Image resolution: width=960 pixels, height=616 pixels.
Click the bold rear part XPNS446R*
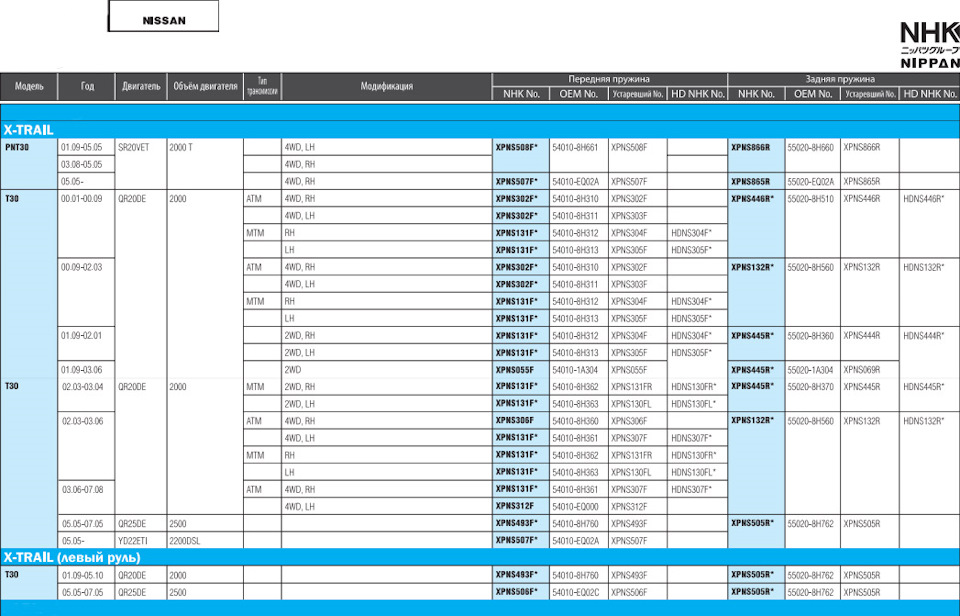[752, 199]
